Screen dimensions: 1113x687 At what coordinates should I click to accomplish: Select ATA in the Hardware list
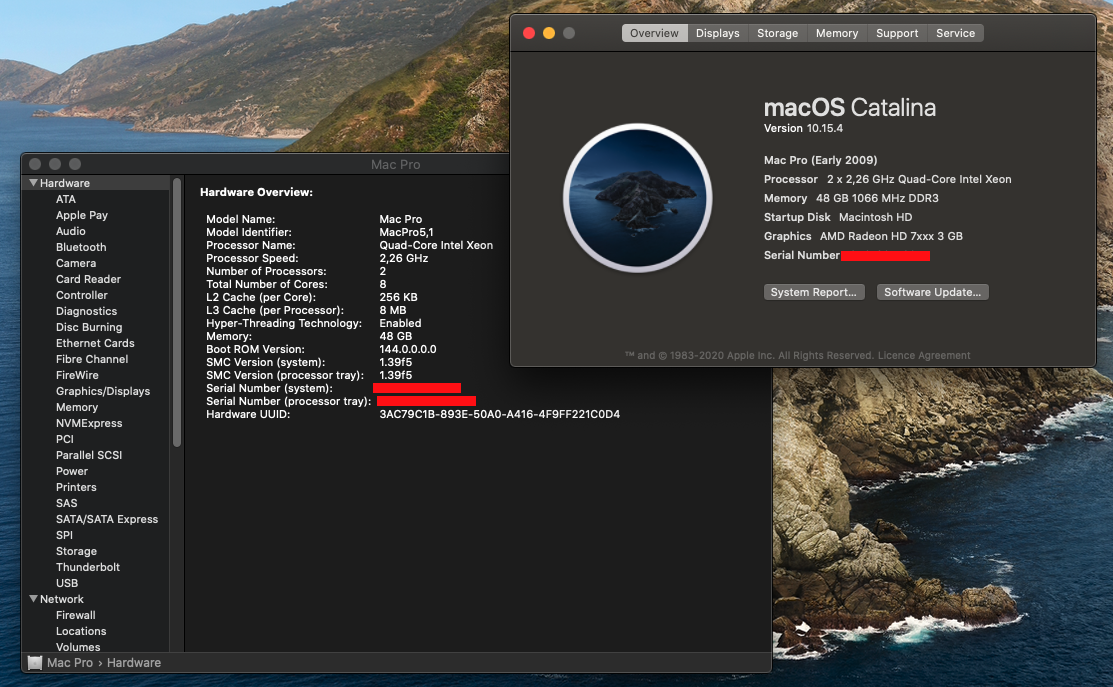66,199
